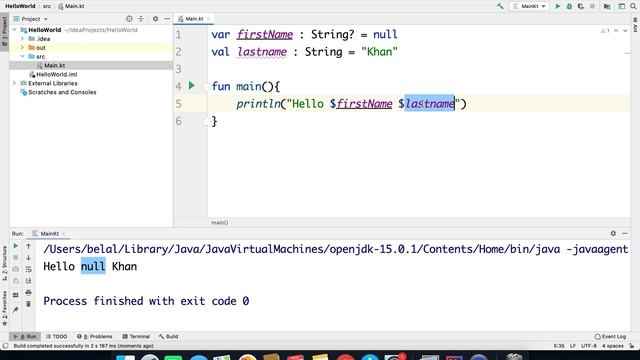Toggle soft-wrap in Run console
Screen dimensions: 640x360
pos(28,269)
